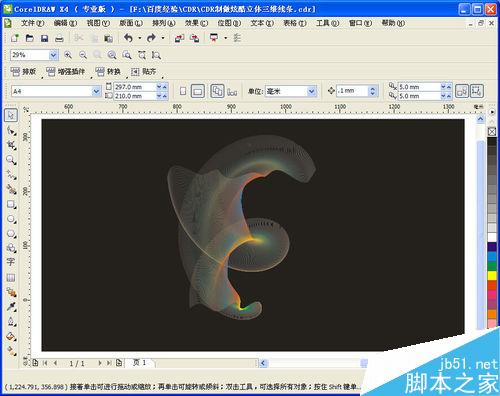Viewport: 500px width, 396px height.
Task: Click the 增强插件 toolbar button
Action: click(x=65, y=71)
